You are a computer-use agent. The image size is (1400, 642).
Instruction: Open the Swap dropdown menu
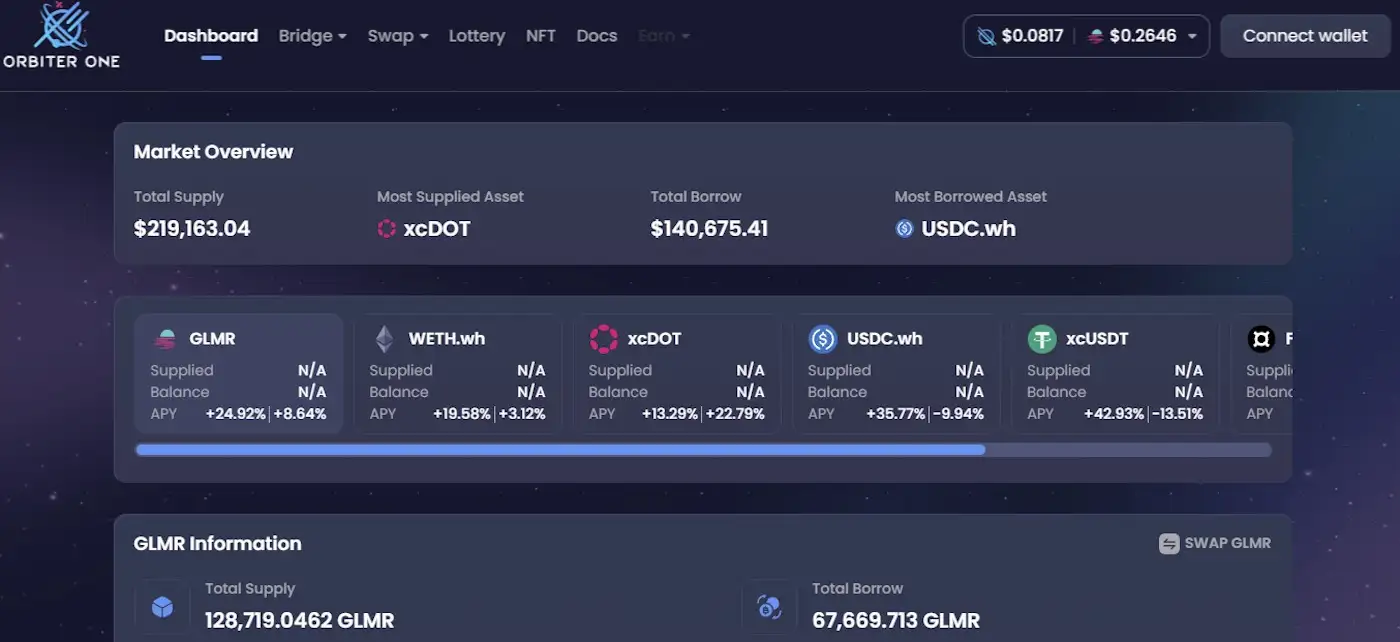point(397,36)
